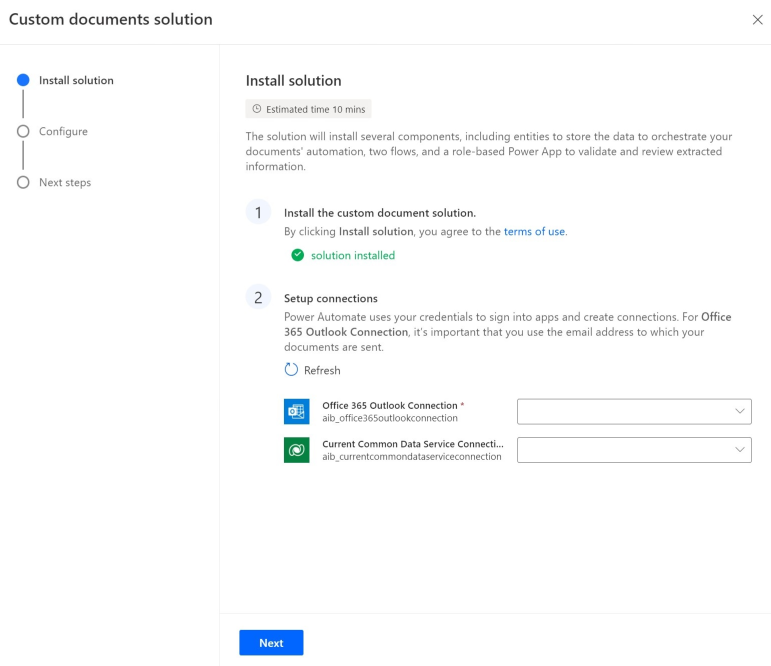
Task: Select the Install solution step indicator
Action: (x=23, y=80)
